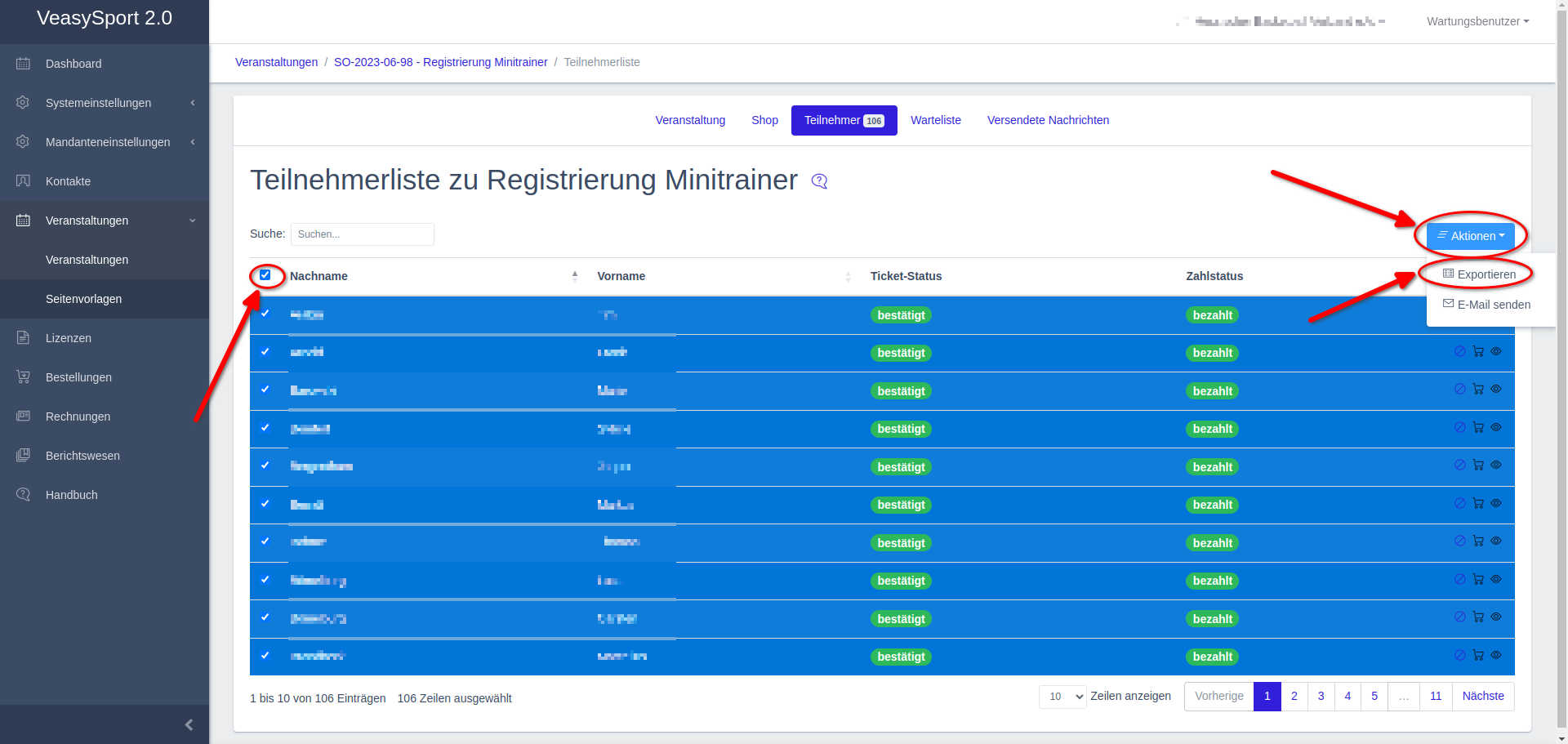1568x744 pixels.
Task: Switch to the Warteliste tab
Action: [935, 120]
